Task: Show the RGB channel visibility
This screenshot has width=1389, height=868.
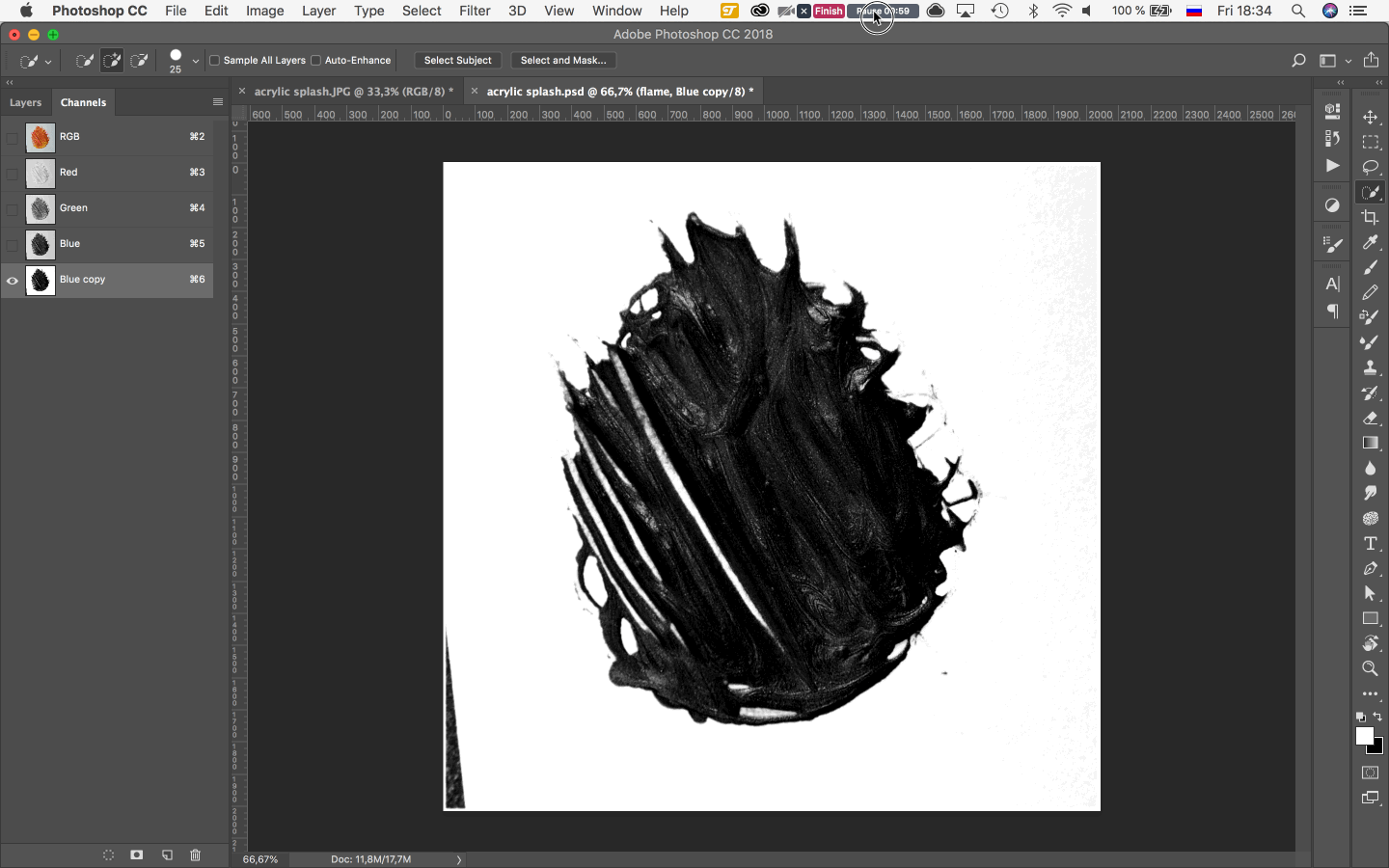Action: (x=13, y=138)
